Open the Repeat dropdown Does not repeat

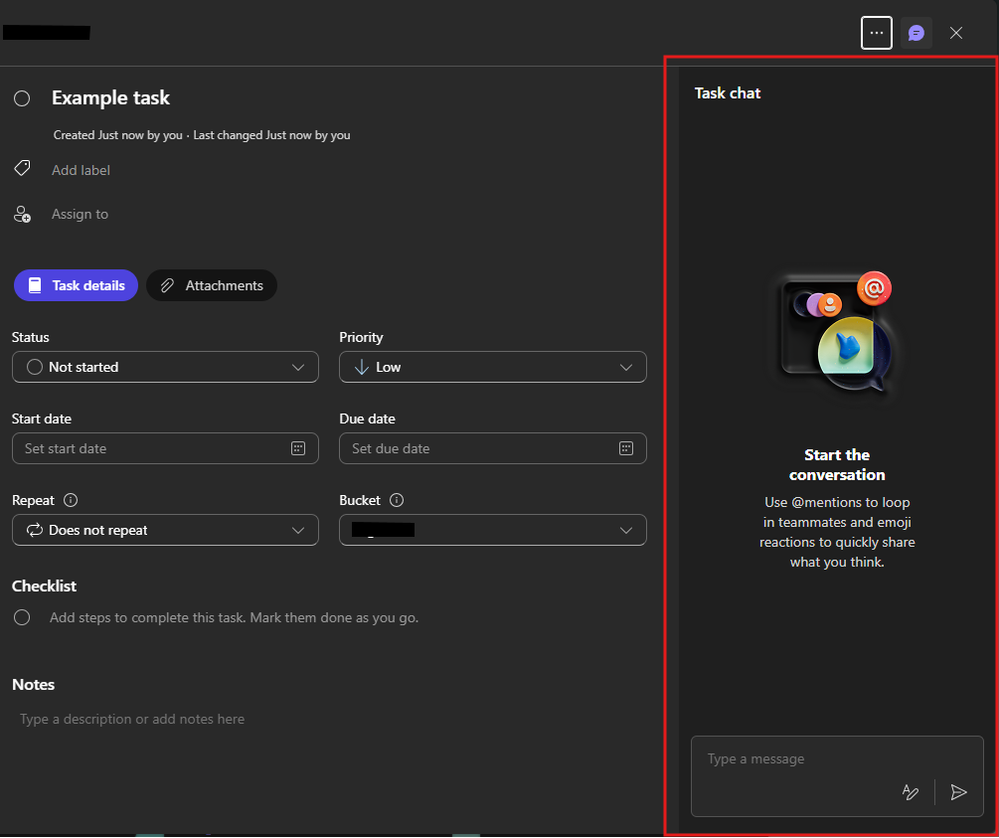(165, 530)
